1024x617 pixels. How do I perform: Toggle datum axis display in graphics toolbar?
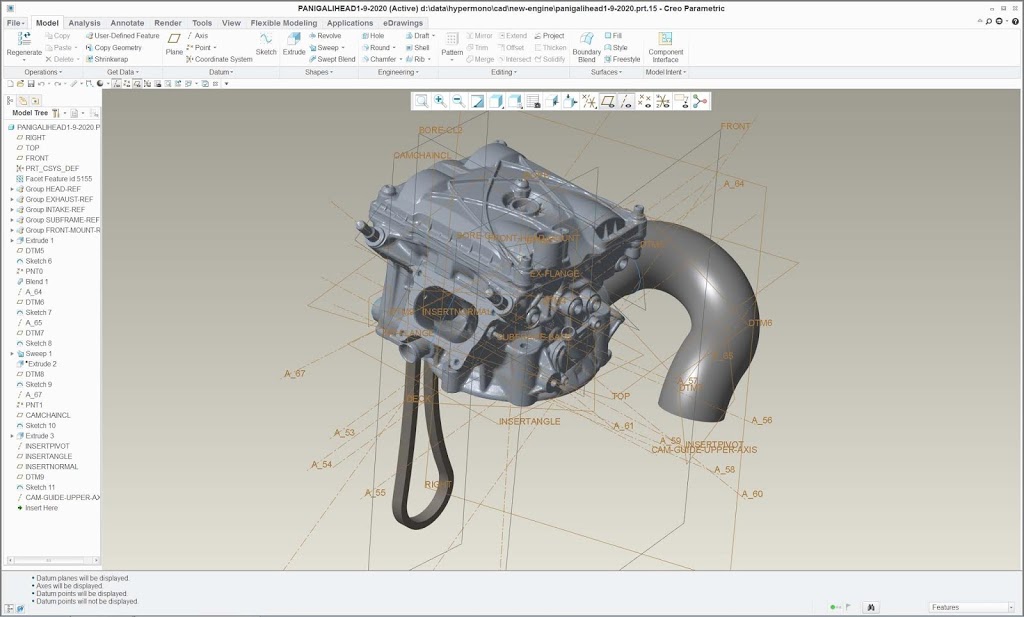[625, 101]
